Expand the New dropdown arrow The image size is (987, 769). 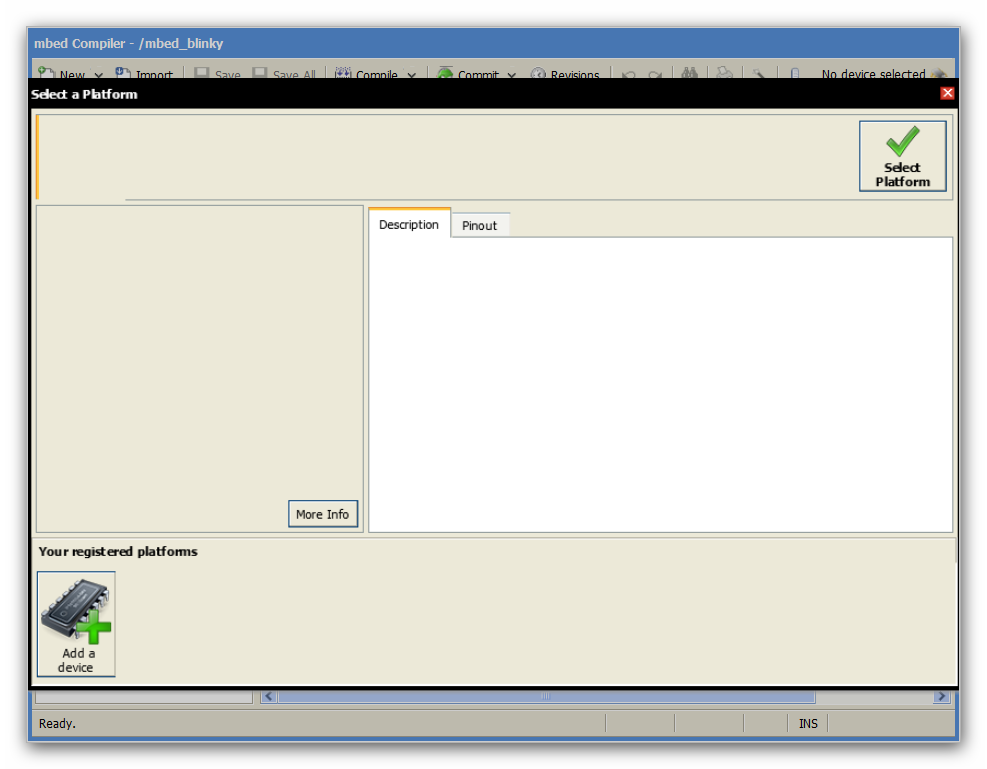point(98,75)
